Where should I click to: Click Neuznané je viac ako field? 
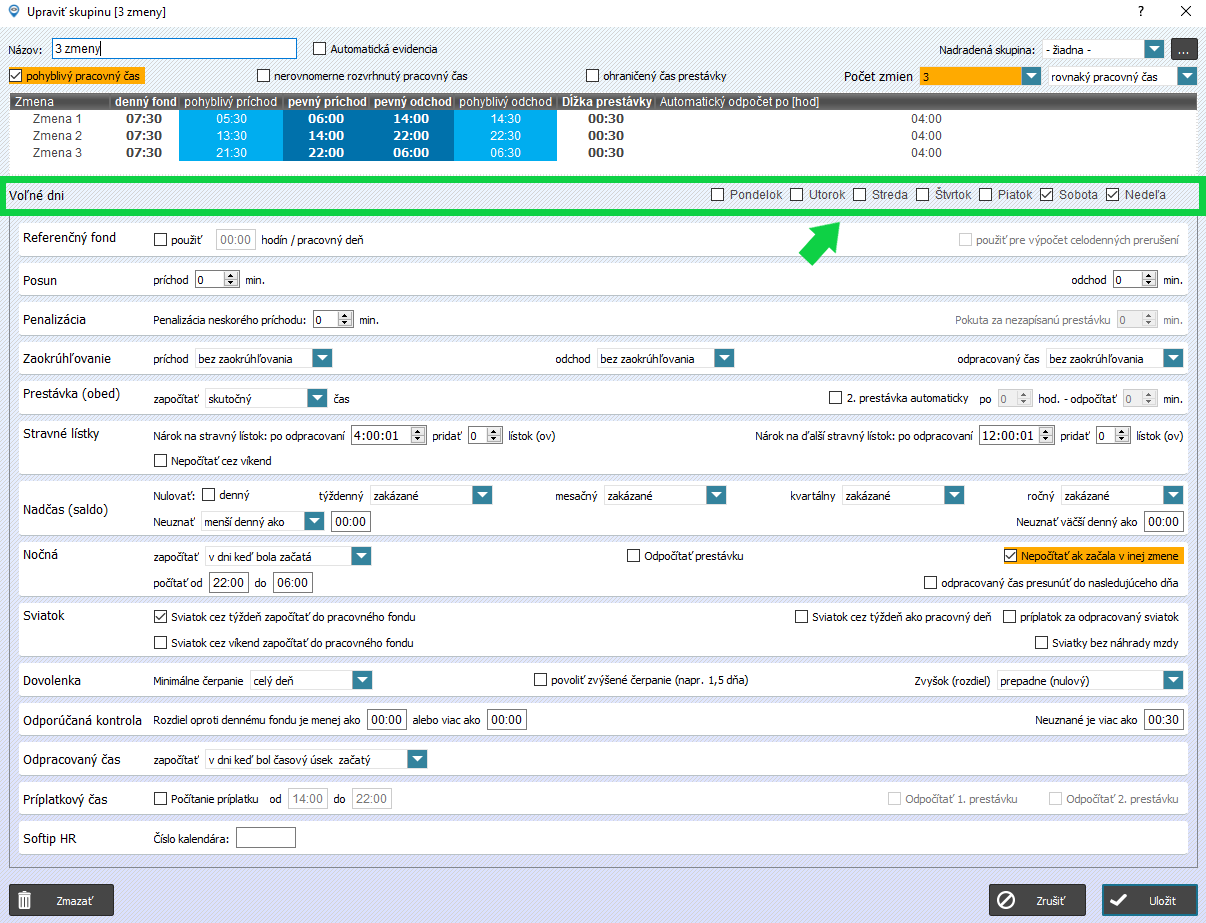click(1164, 720)
